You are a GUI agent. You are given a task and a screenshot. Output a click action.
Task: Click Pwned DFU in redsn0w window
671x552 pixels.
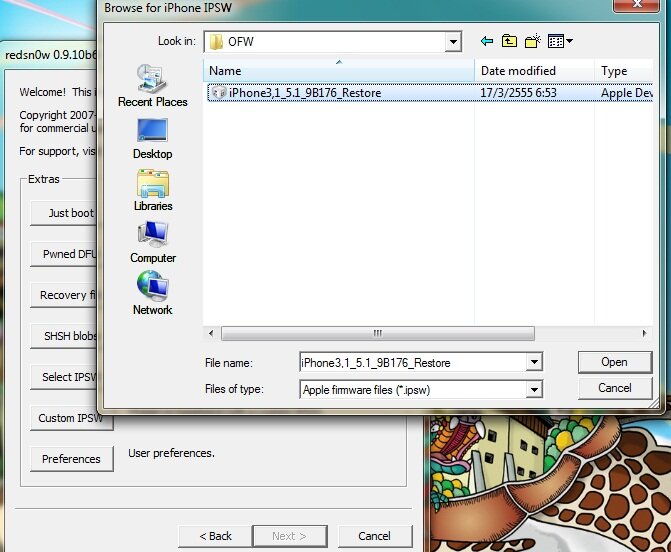(x=64, y=254)
